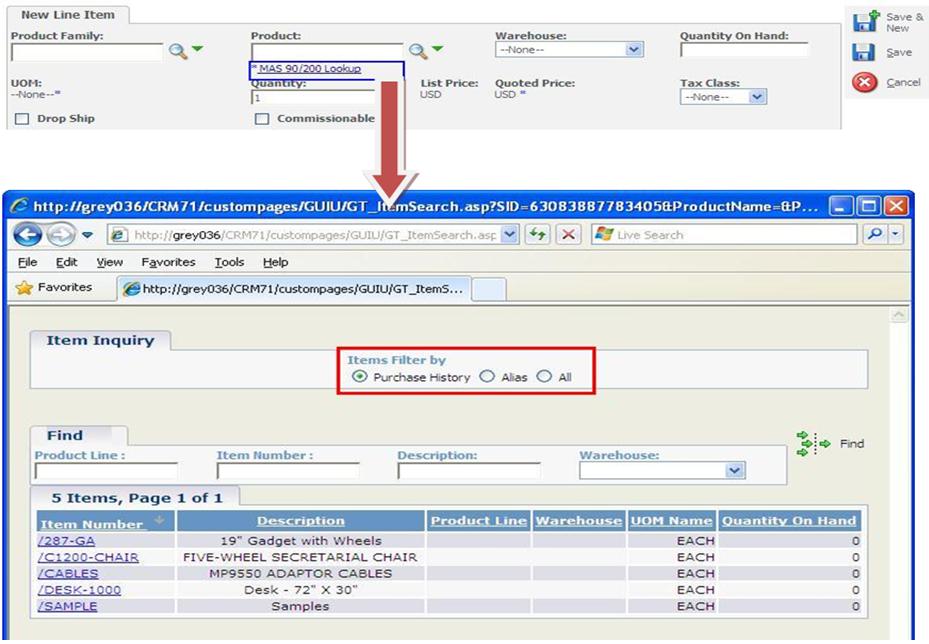Open the Warehouse dropdown in Find panel
This screenshot has width=929, height=644.
pos(662,470)
